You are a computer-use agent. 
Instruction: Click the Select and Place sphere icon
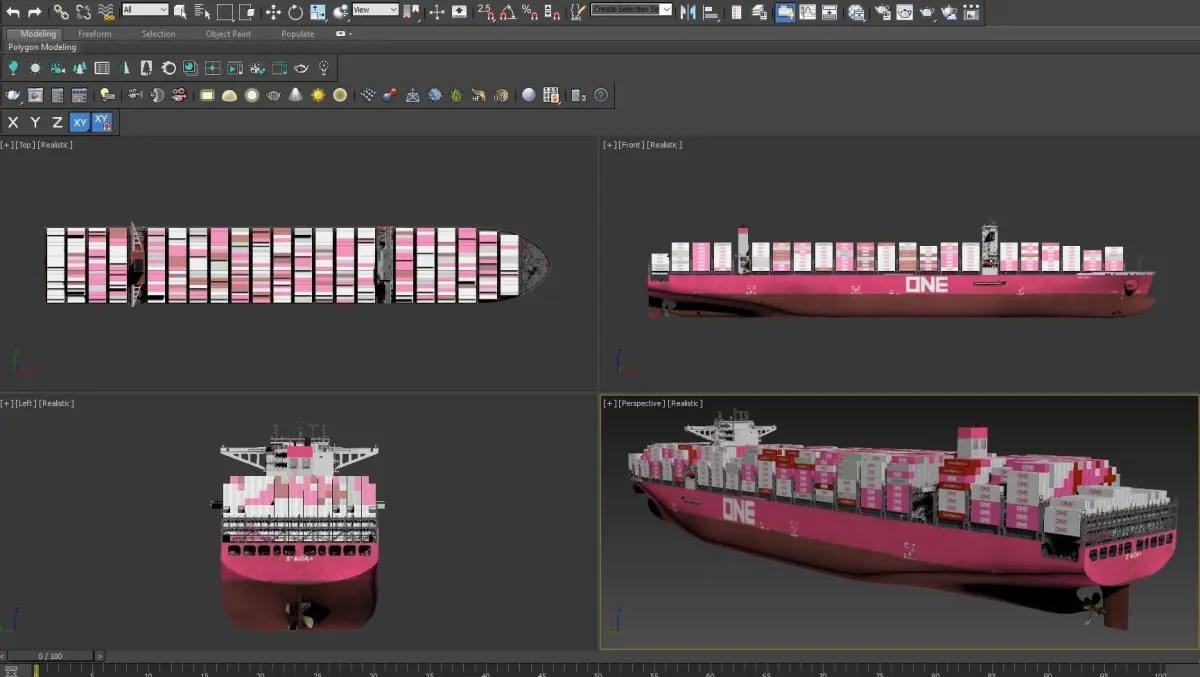tap(341, 12)
